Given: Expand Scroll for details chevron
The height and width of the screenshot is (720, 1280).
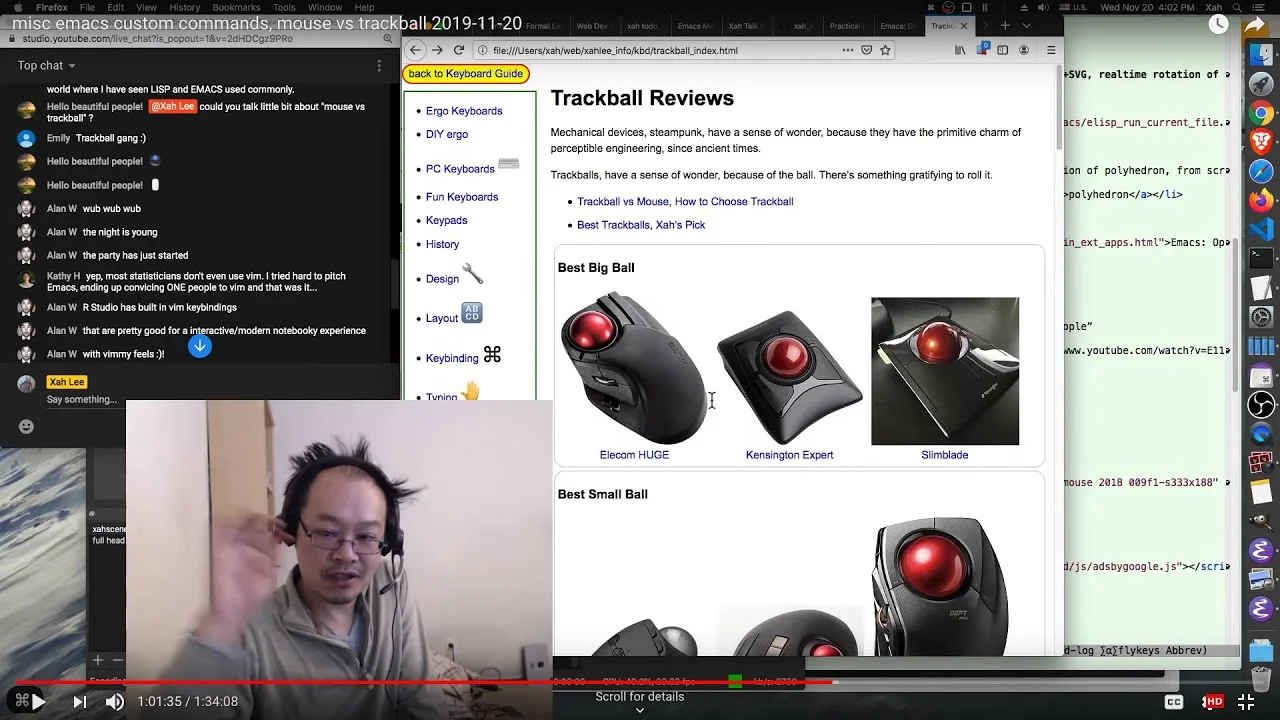Looking at the screenshot, I should click(640, 710).
